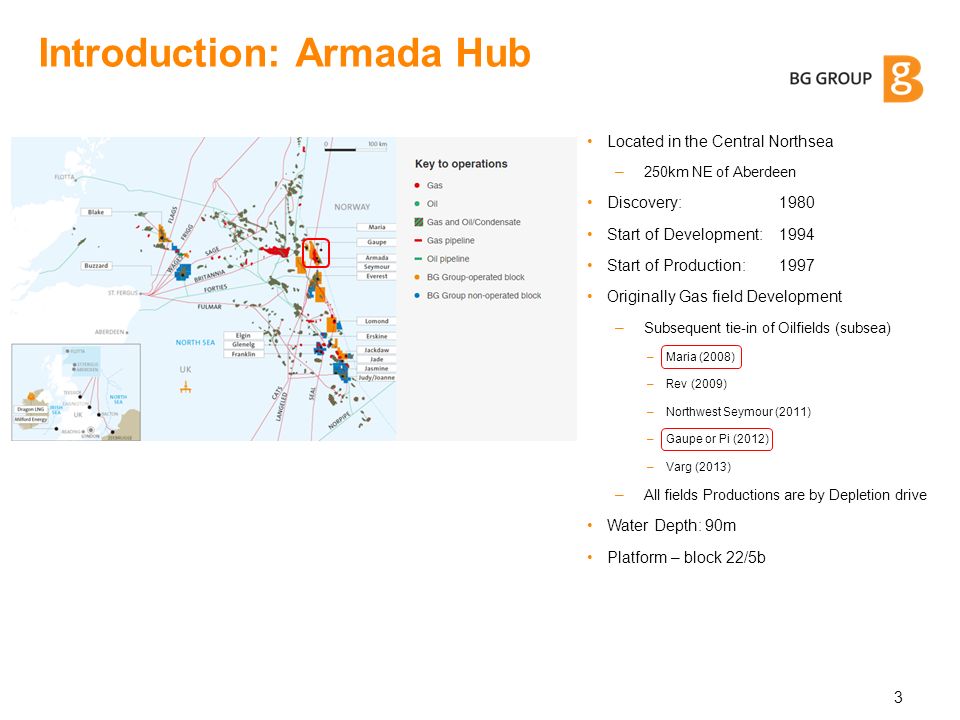Click the hatched Gas and Oil/Condensate legend square

click(x=419, y=222)
